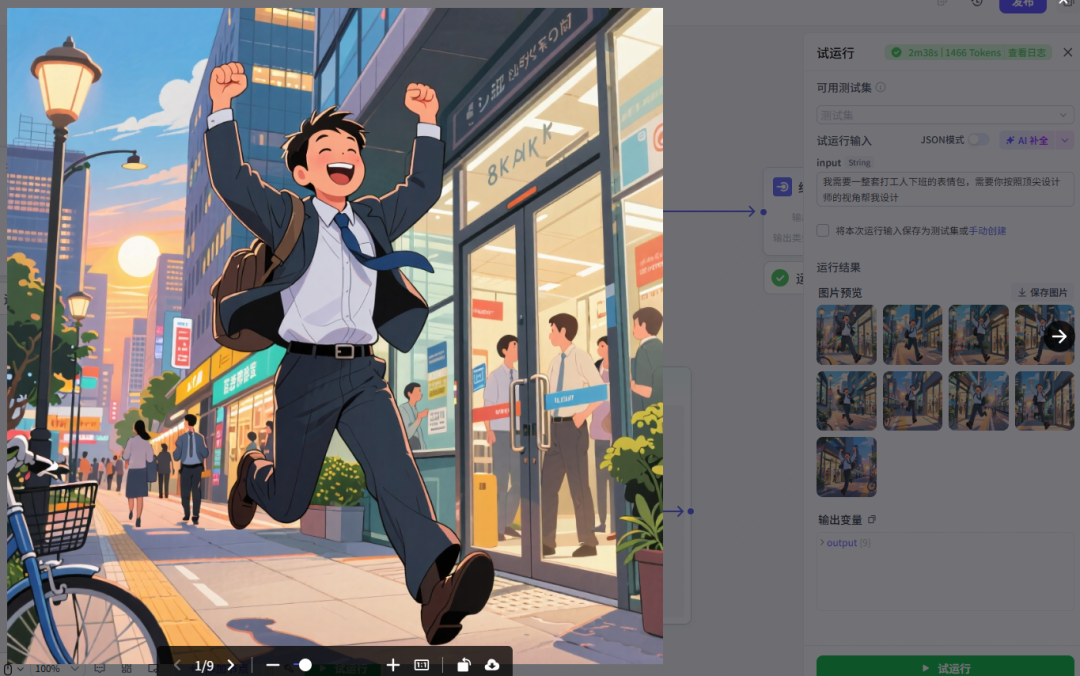Toggle the JSON模式 switch

click(978, 140)
